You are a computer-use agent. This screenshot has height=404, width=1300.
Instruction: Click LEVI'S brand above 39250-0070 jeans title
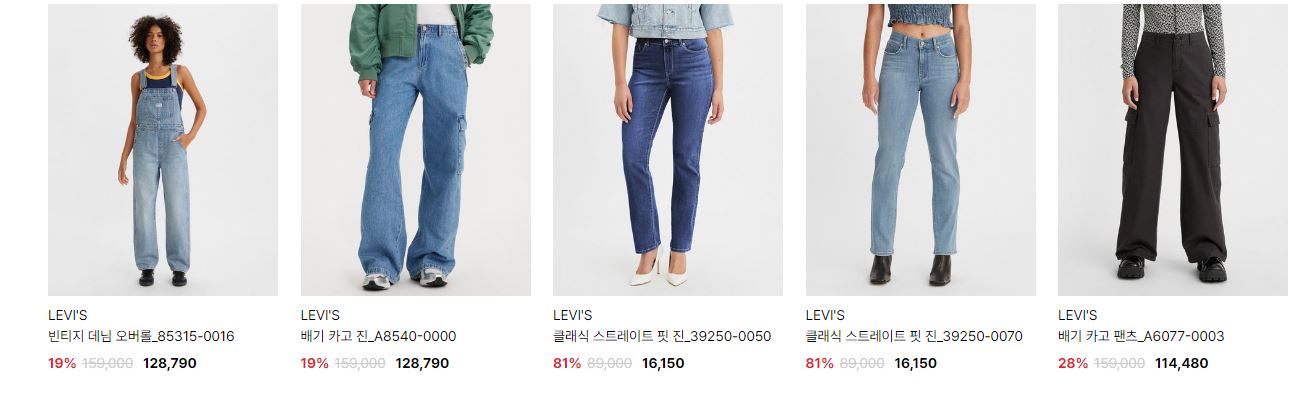tap(826, 315)
